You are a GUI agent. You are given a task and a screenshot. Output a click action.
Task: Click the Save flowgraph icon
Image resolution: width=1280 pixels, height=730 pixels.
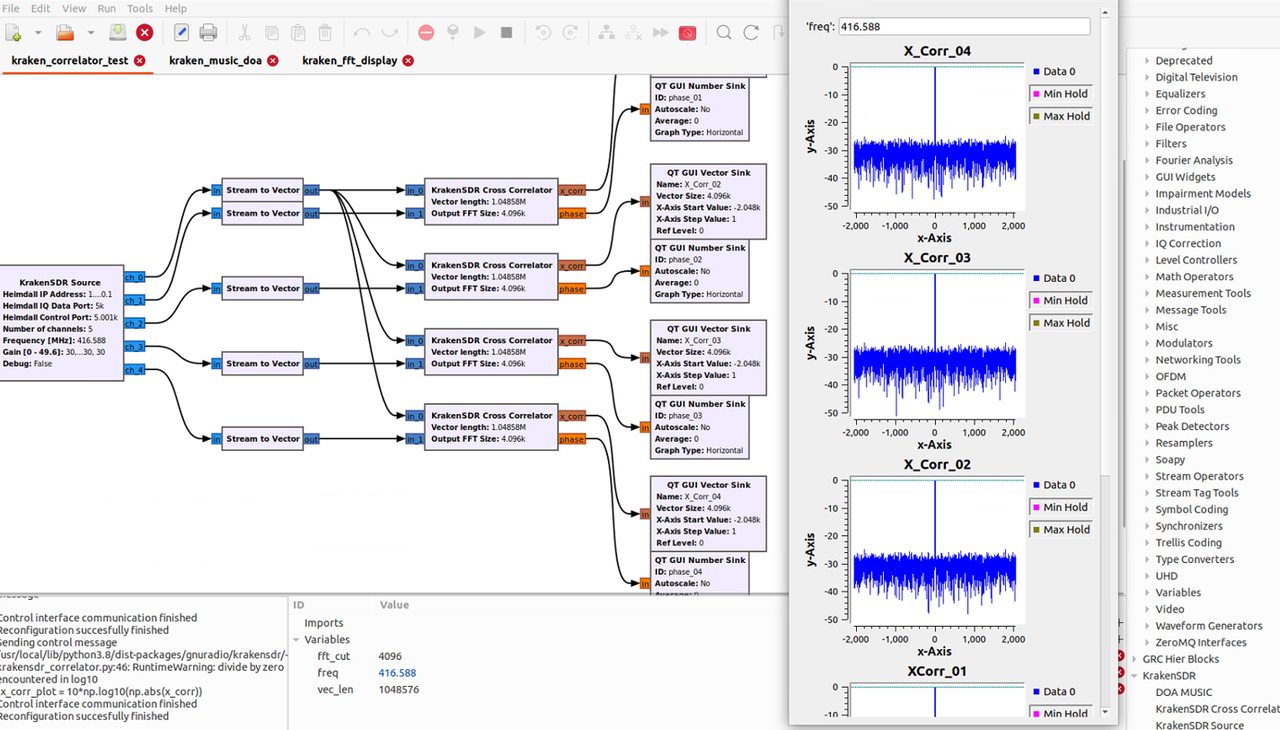117,33
